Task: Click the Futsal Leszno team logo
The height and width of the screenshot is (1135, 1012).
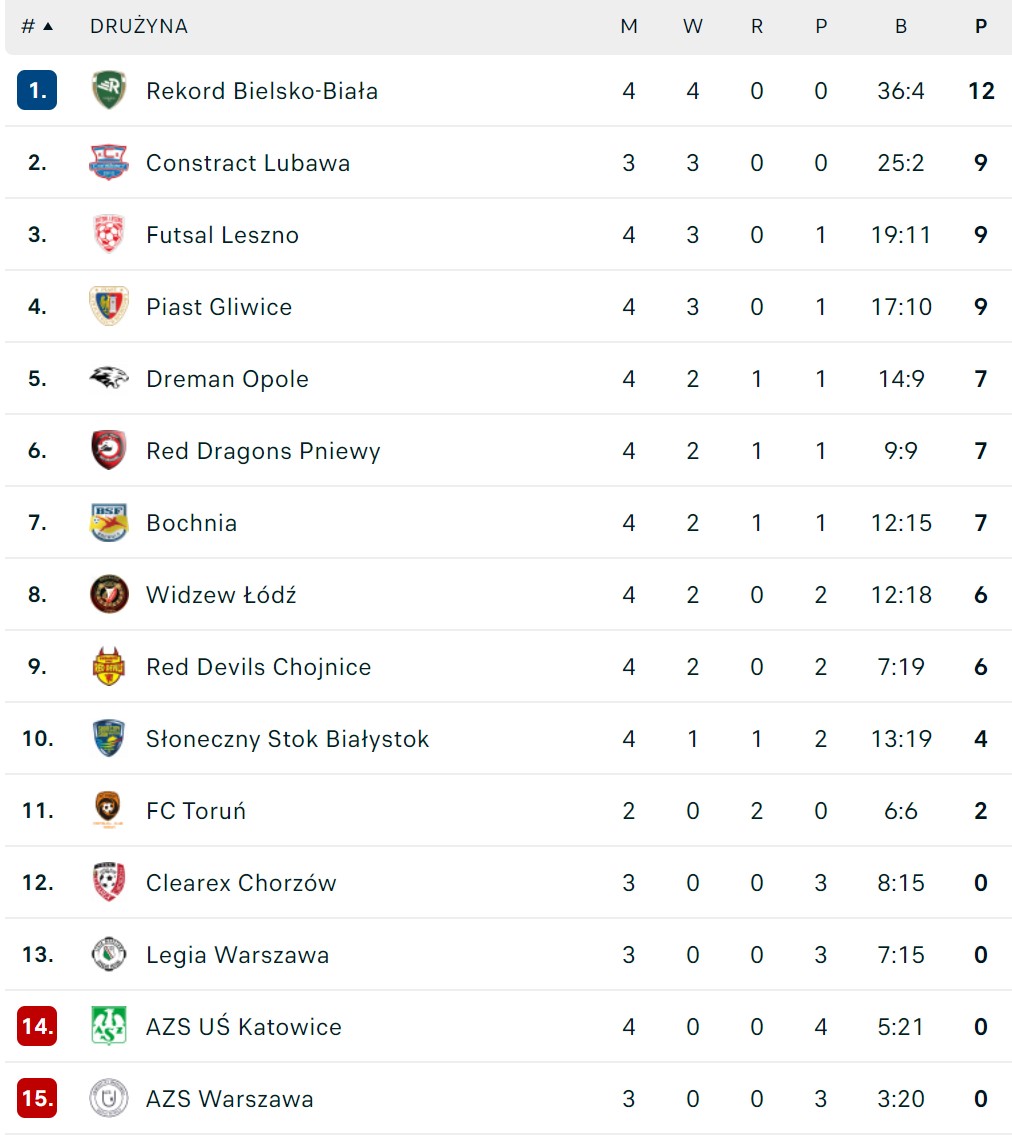Action: pos(108,235)
